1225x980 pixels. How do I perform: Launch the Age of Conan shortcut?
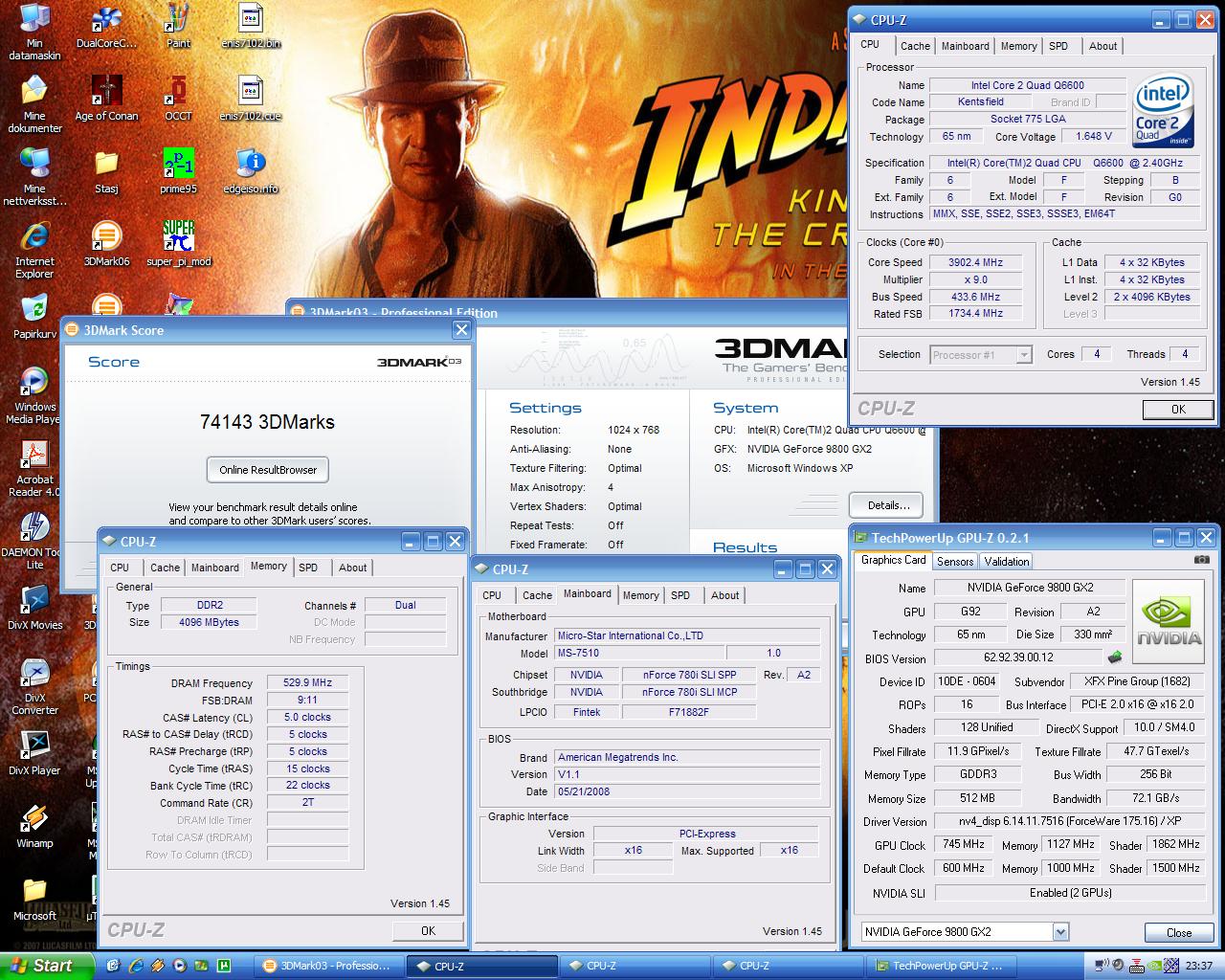click(x=106, y=99)
